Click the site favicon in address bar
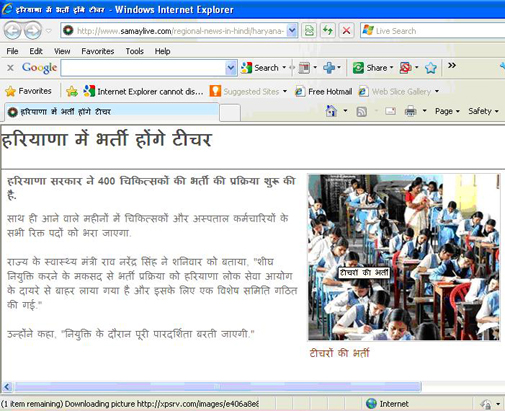This screenshot has width=505, height=411. 68,31
